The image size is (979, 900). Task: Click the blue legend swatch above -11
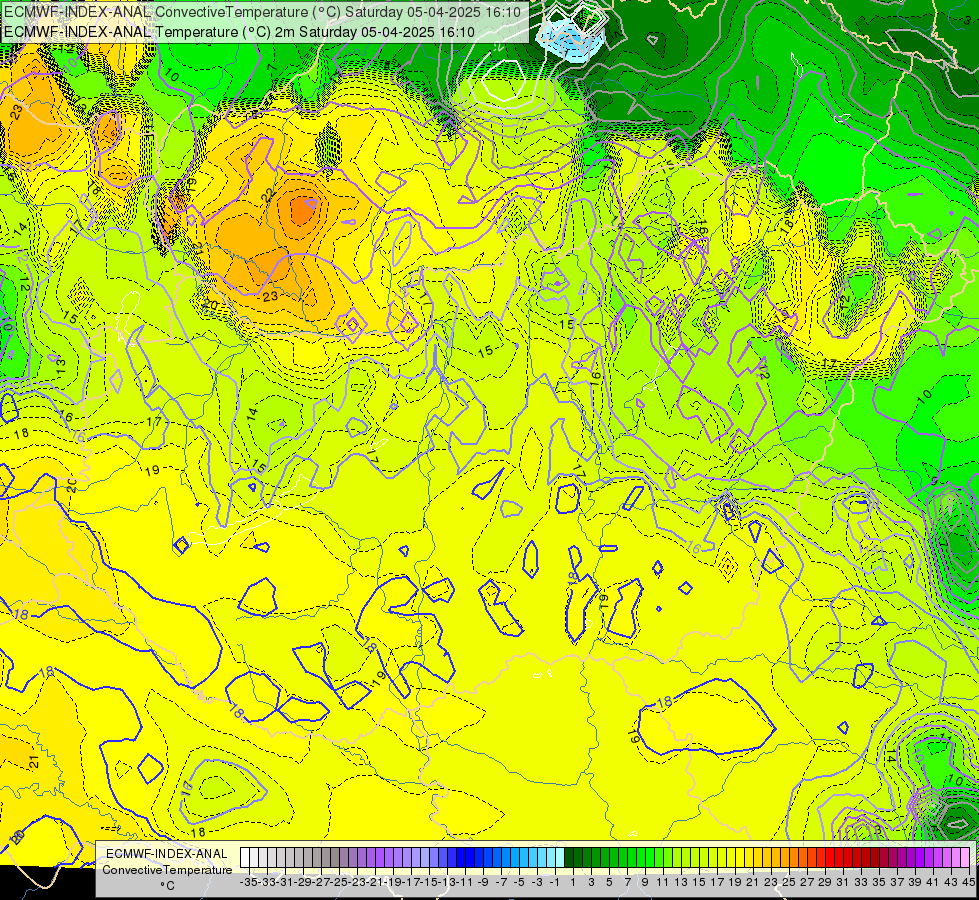(x=461, y=857)
